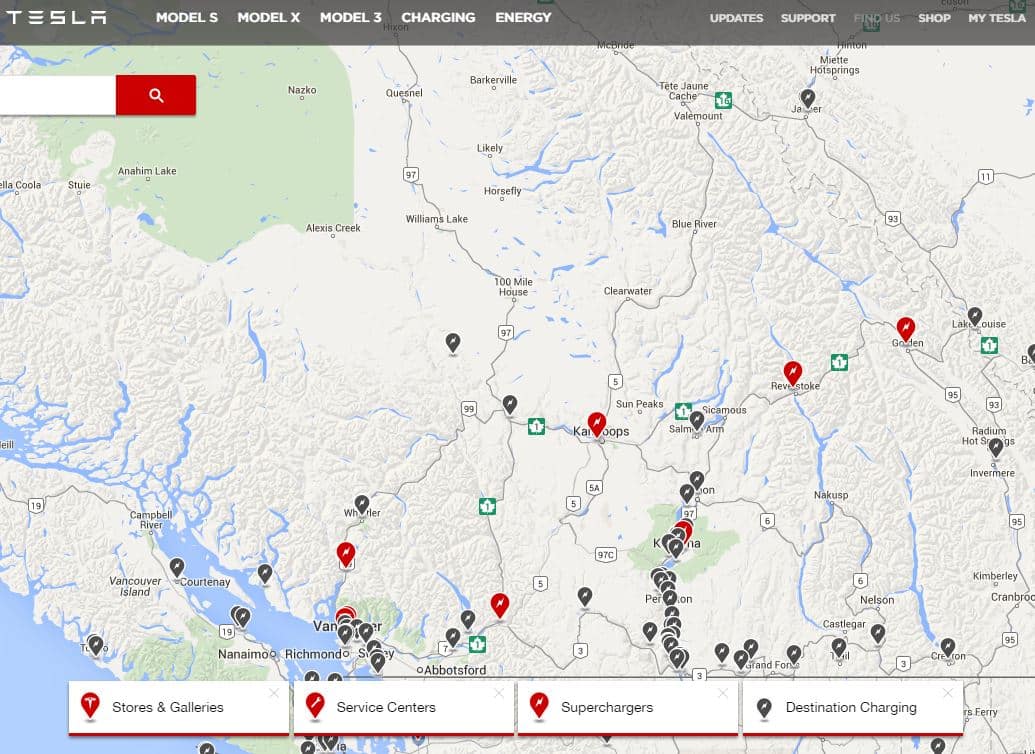Screen dimensions: 1035x754
Task: Open My Tesla account link
Action: click(x=997, y=18)
